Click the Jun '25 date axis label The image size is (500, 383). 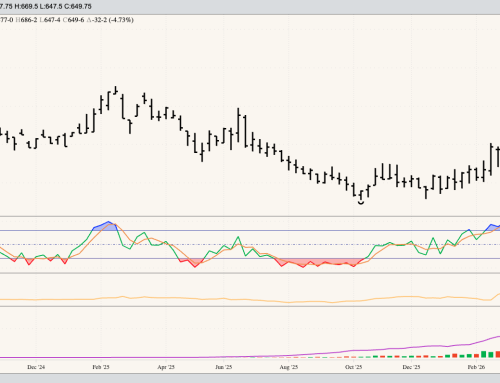point(223,367)
